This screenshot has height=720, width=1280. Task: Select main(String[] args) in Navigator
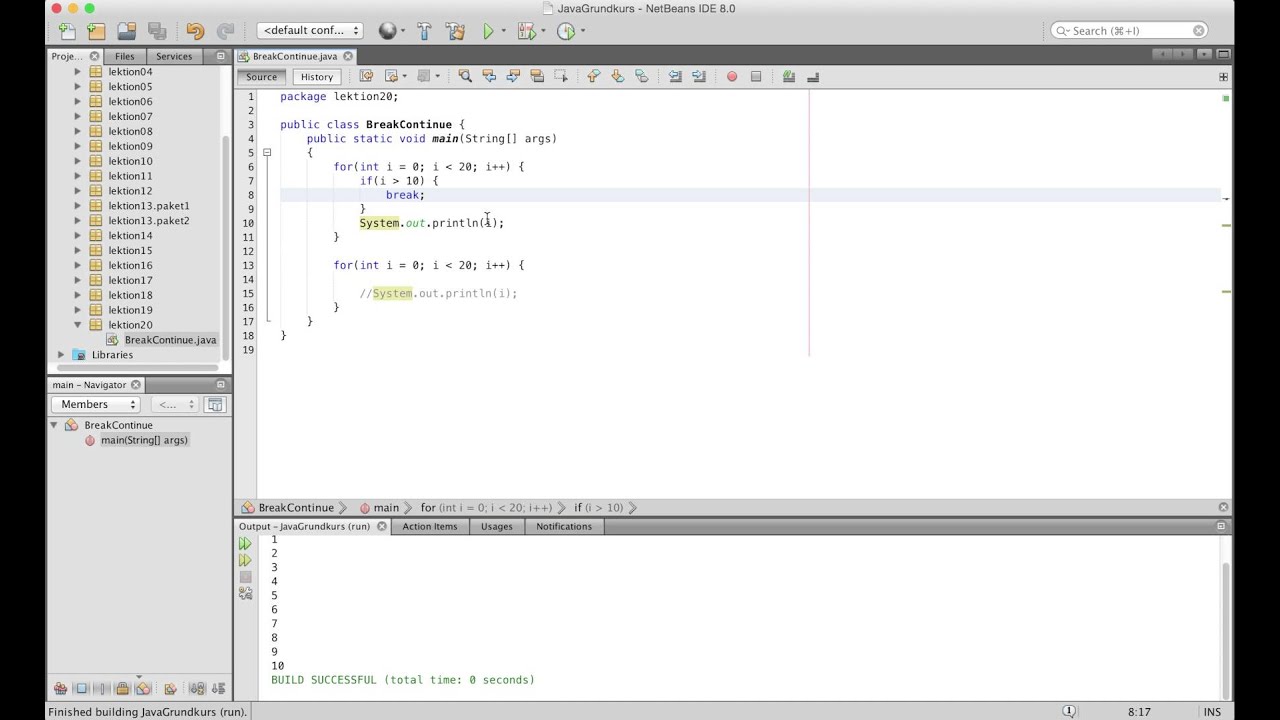(x=144, y=440)
